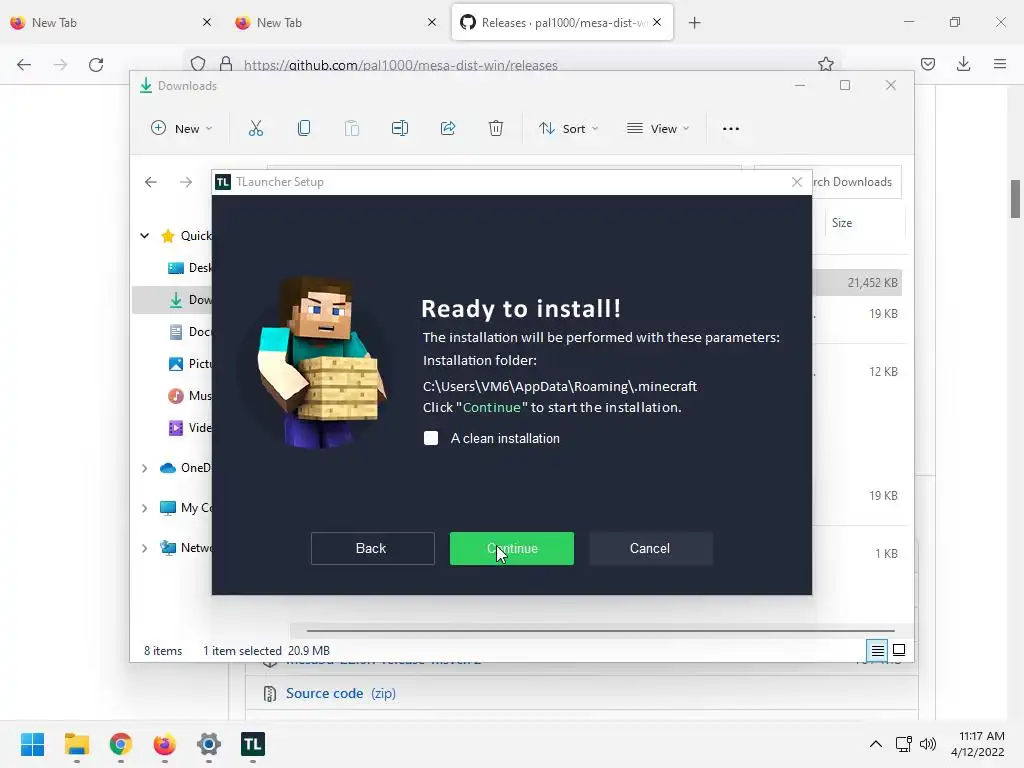Click the Search Downloads field
The width and height of the screenshot is (1024, 768).
click(x=856, y=182)
